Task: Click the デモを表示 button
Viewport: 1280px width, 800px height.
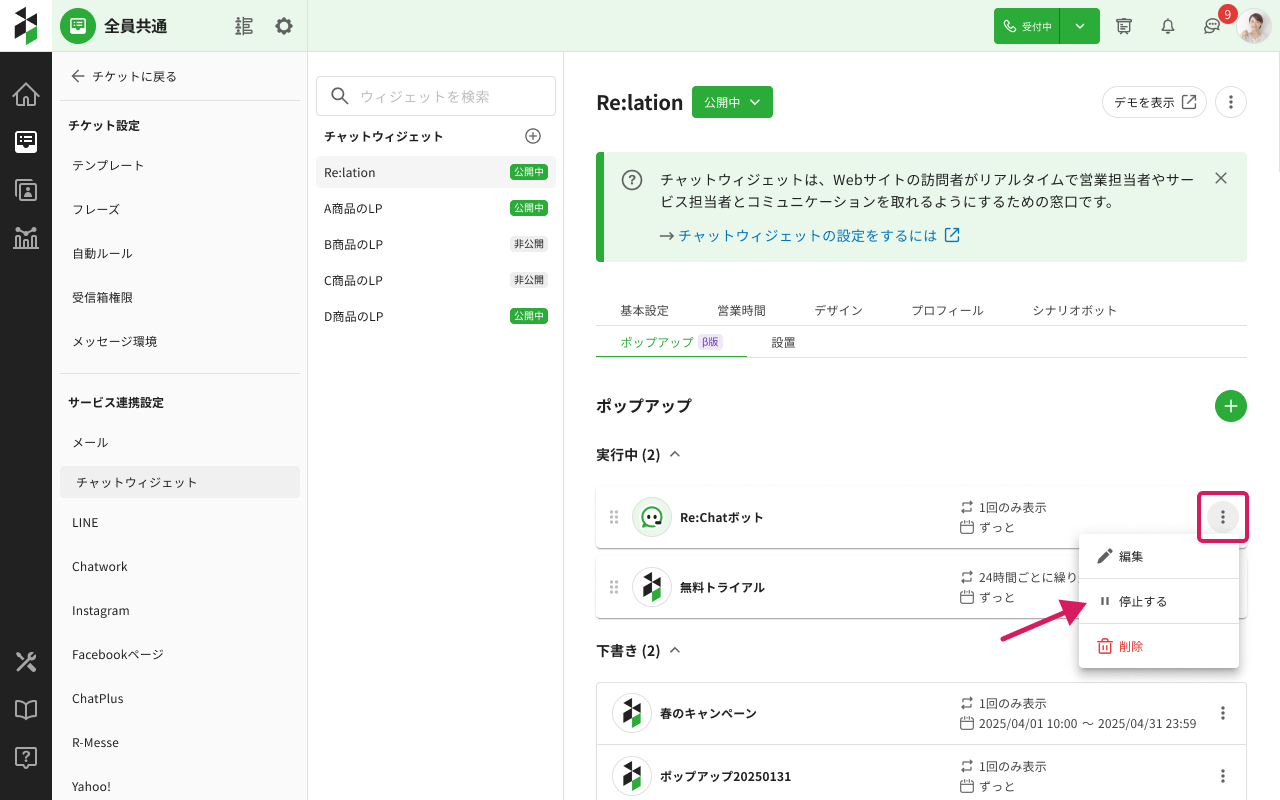Action: pyautogui.click(x=1154, y=102)
